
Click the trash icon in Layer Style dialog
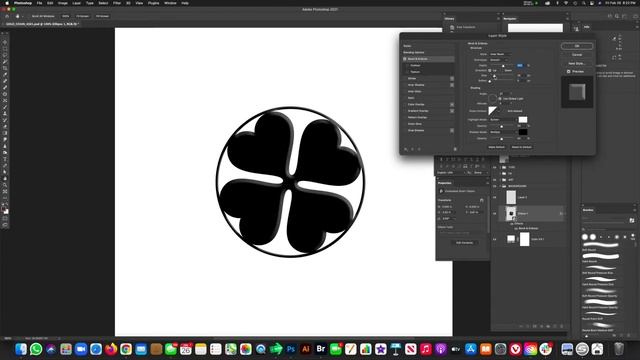coord(455,149)
